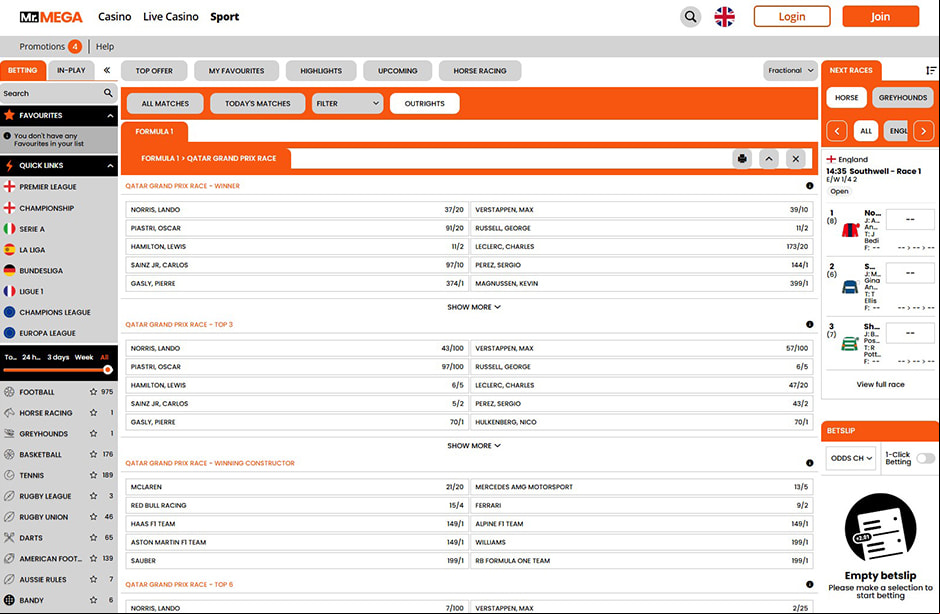This screenshot has height=614, width=940.
Task: Favourite Football with its star
Action: click(93, 392)
